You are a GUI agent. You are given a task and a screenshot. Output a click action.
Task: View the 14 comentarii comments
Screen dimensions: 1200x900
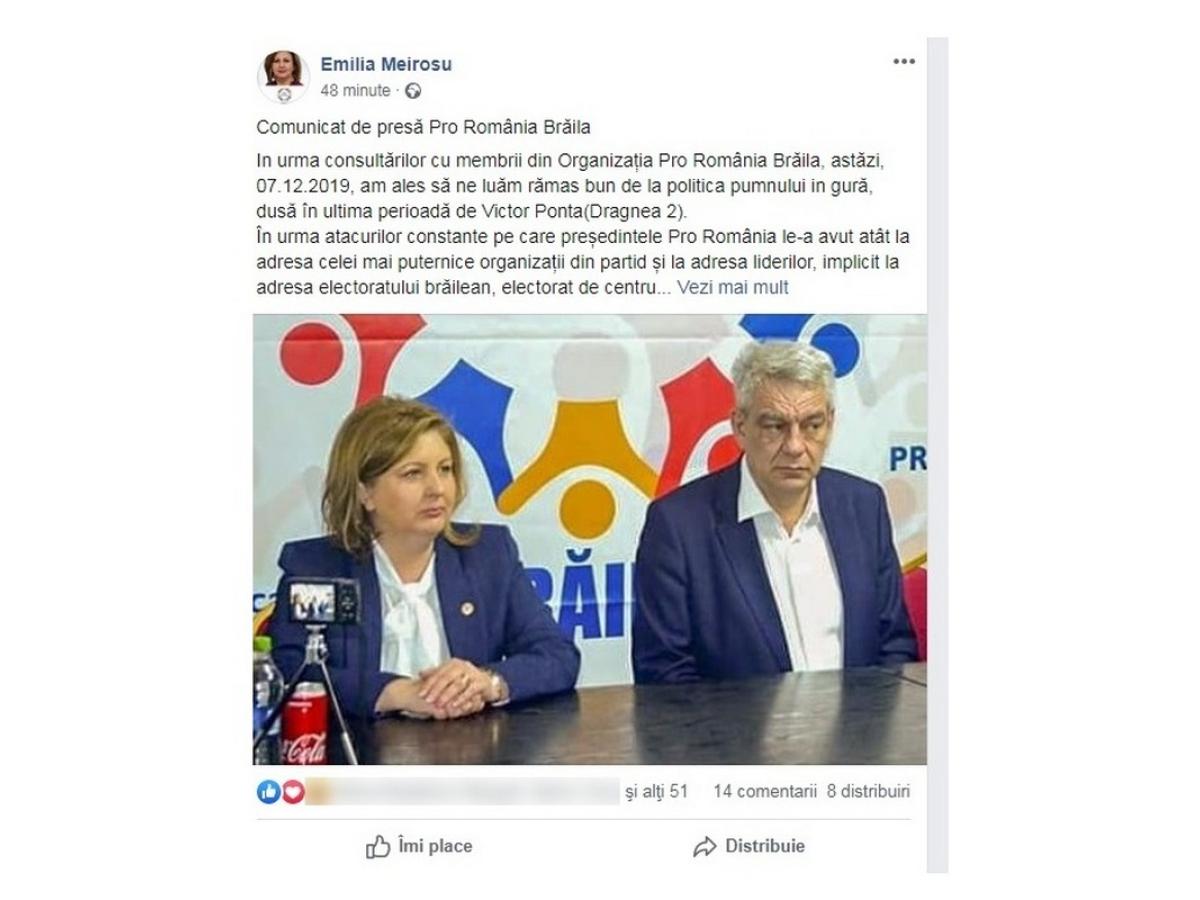coord(765,792)
